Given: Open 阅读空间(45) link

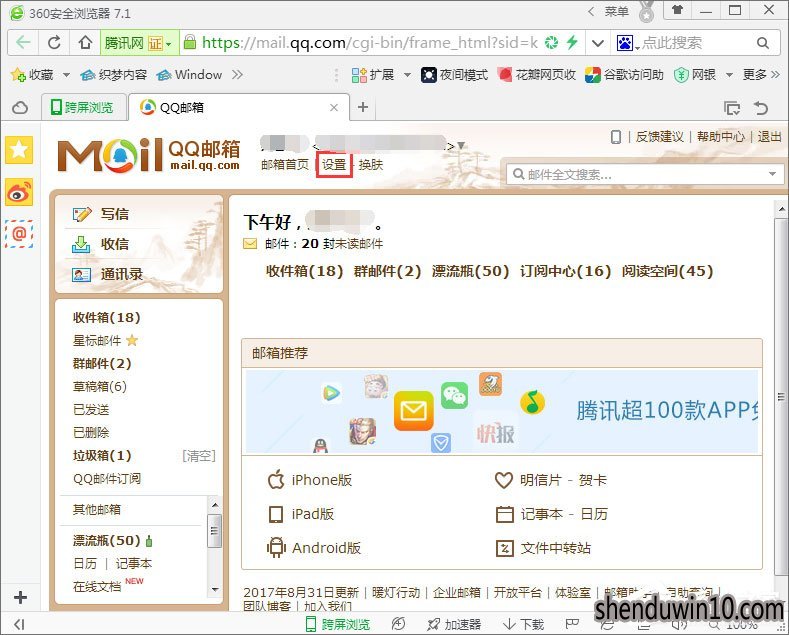Looking at the screenshot, I should [x=667, y=271].
